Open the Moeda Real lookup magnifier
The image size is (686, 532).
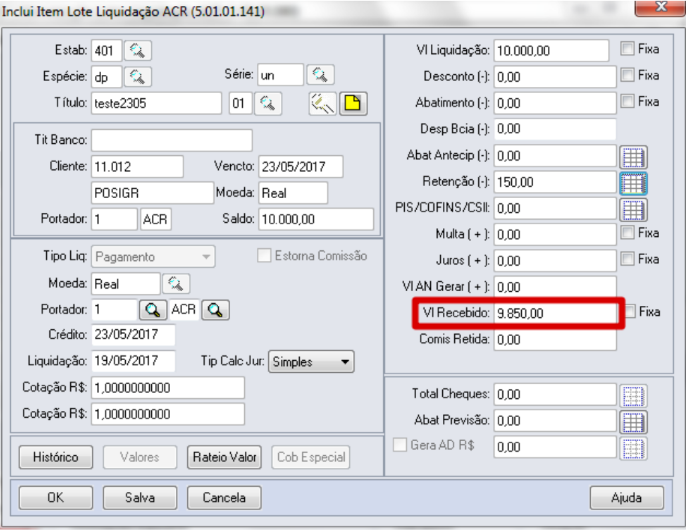click(176, 284)
